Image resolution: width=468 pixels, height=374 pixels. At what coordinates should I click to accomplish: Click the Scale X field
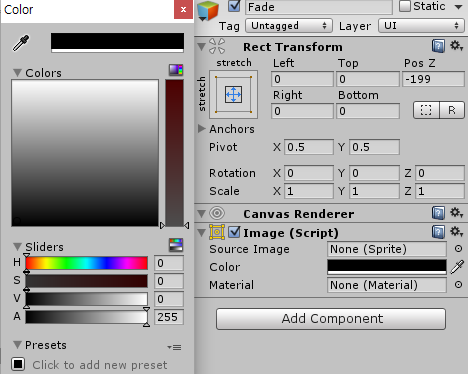309,191
